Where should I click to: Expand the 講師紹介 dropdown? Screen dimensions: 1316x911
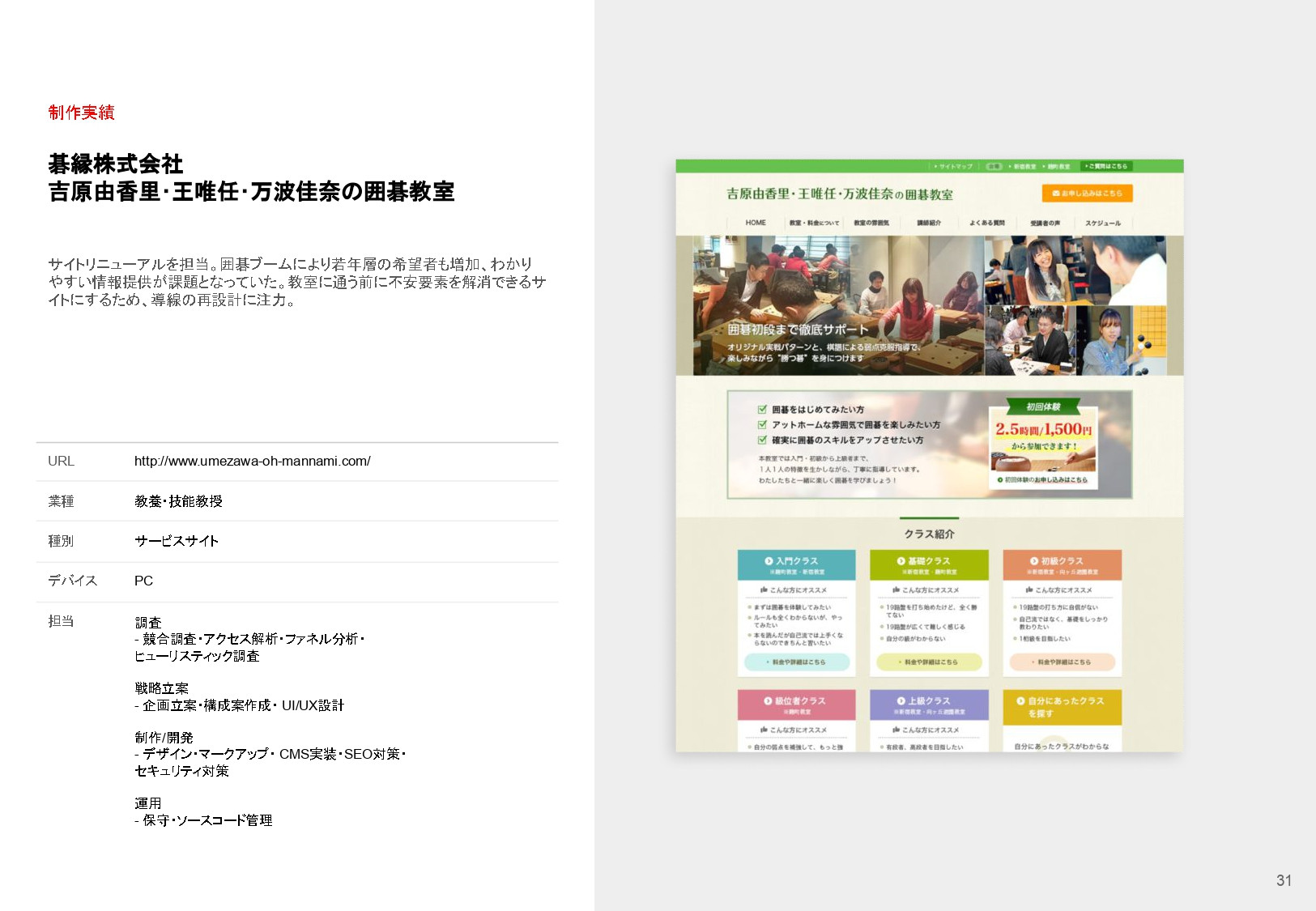(x=930, y=221)
